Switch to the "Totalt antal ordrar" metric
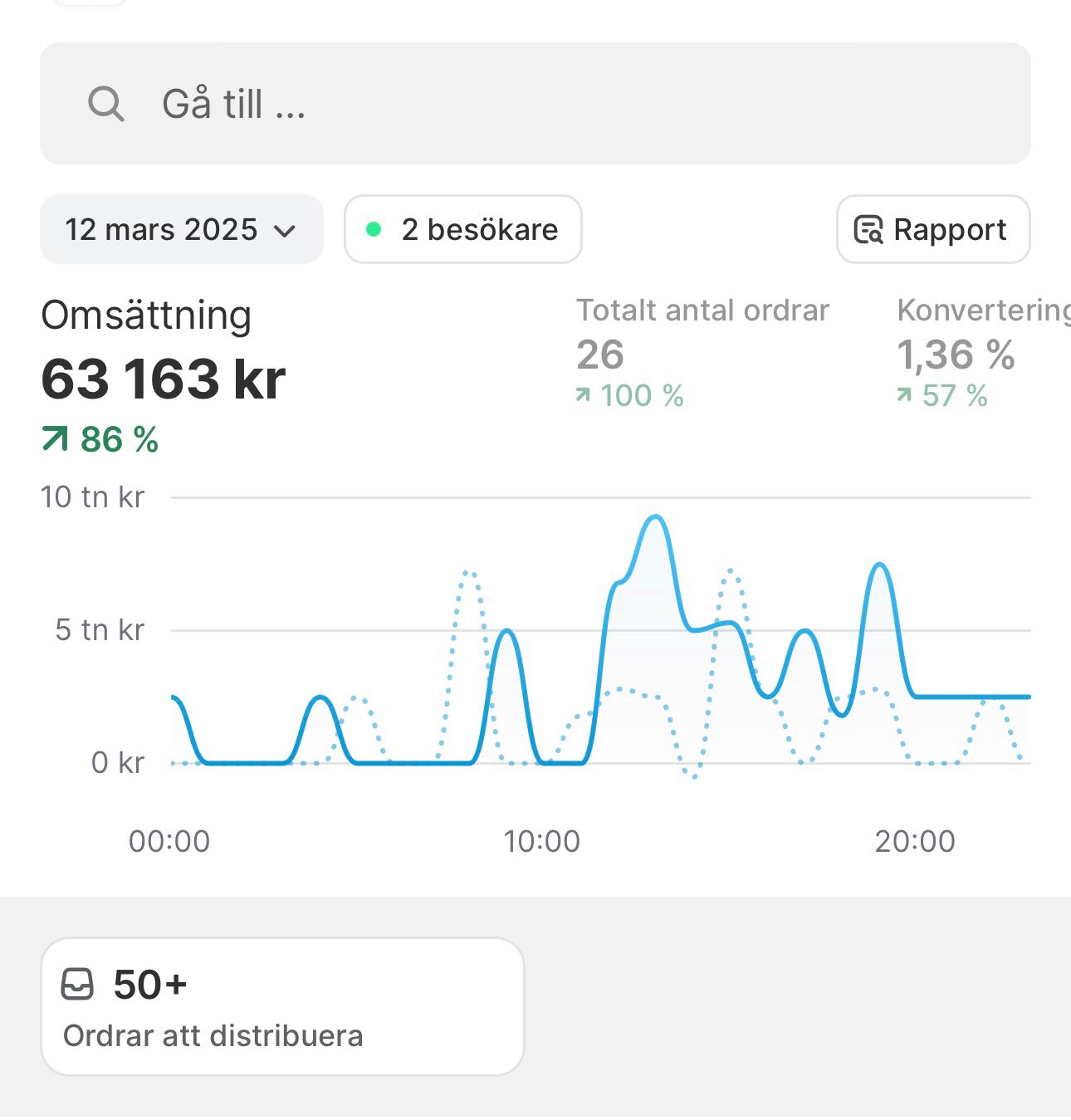The width and height of the screenshot is (1071, 1120). pos(702,311)
